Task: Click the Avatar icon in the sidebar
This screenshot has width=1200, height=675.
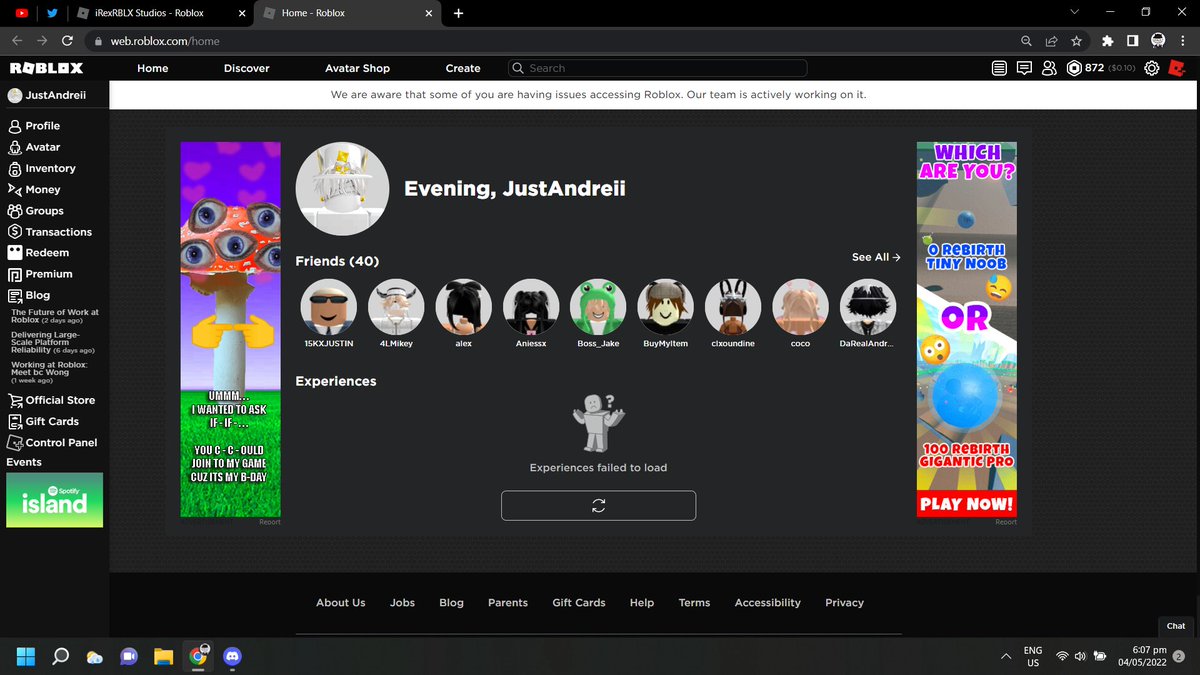Action: tap(15, 147)
